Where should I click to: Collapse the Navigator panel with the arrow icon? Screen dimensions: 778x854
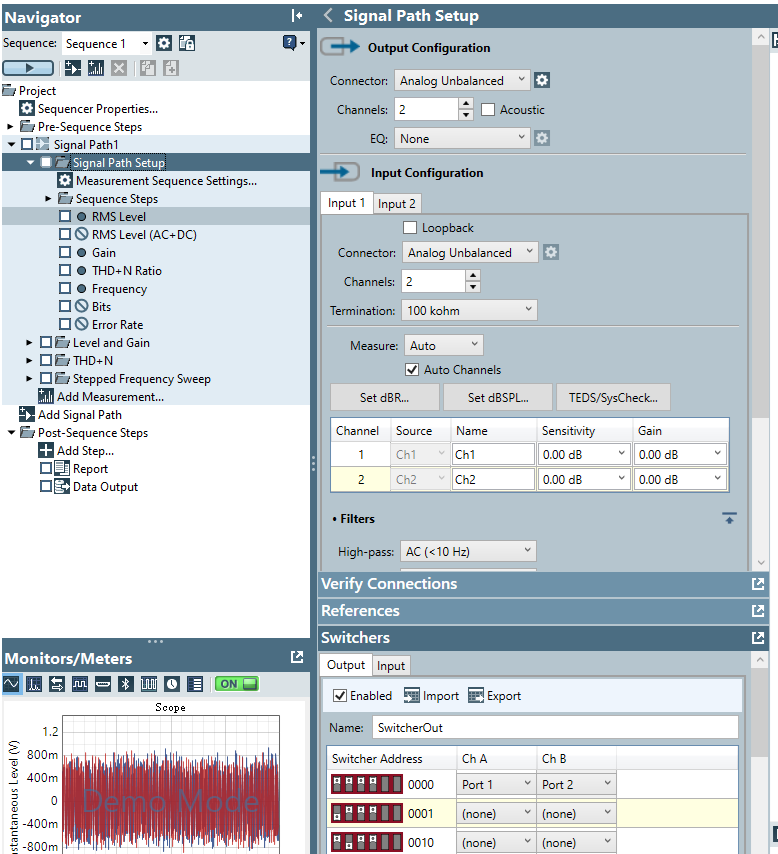(x=297, y=16)
